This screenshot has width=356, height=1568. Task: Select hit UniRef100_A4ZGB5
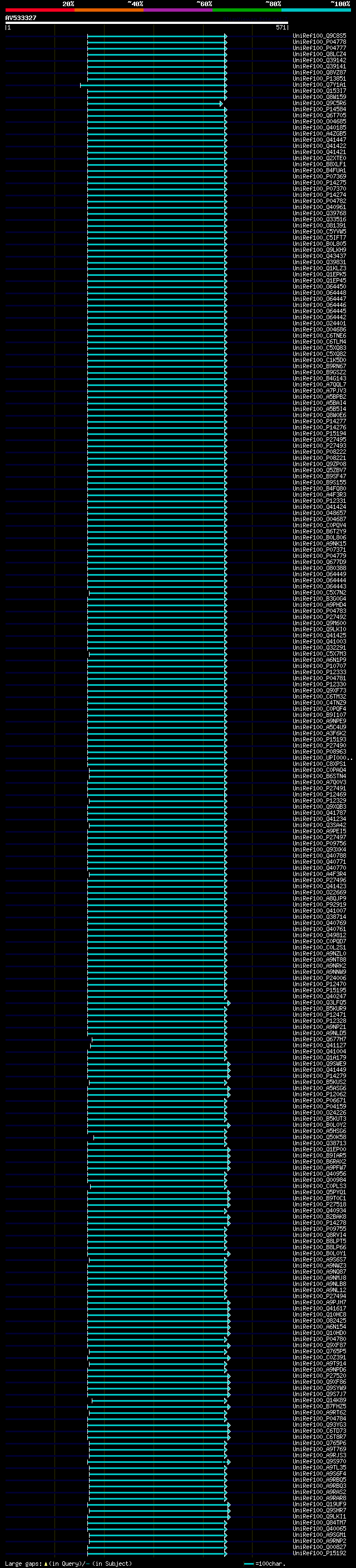(319, 134)
